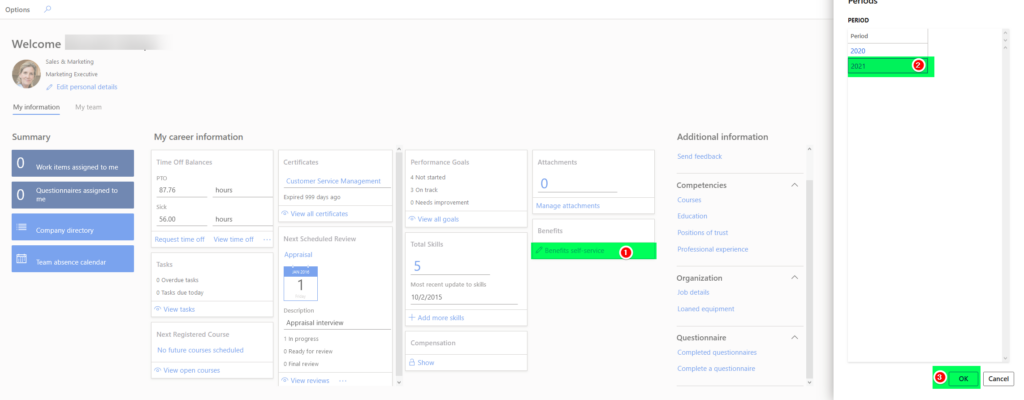This screenshot has height=400, width=1024.
Task: Open Positions of trust link
Action: pyautogui.click(x=703, y=233)
